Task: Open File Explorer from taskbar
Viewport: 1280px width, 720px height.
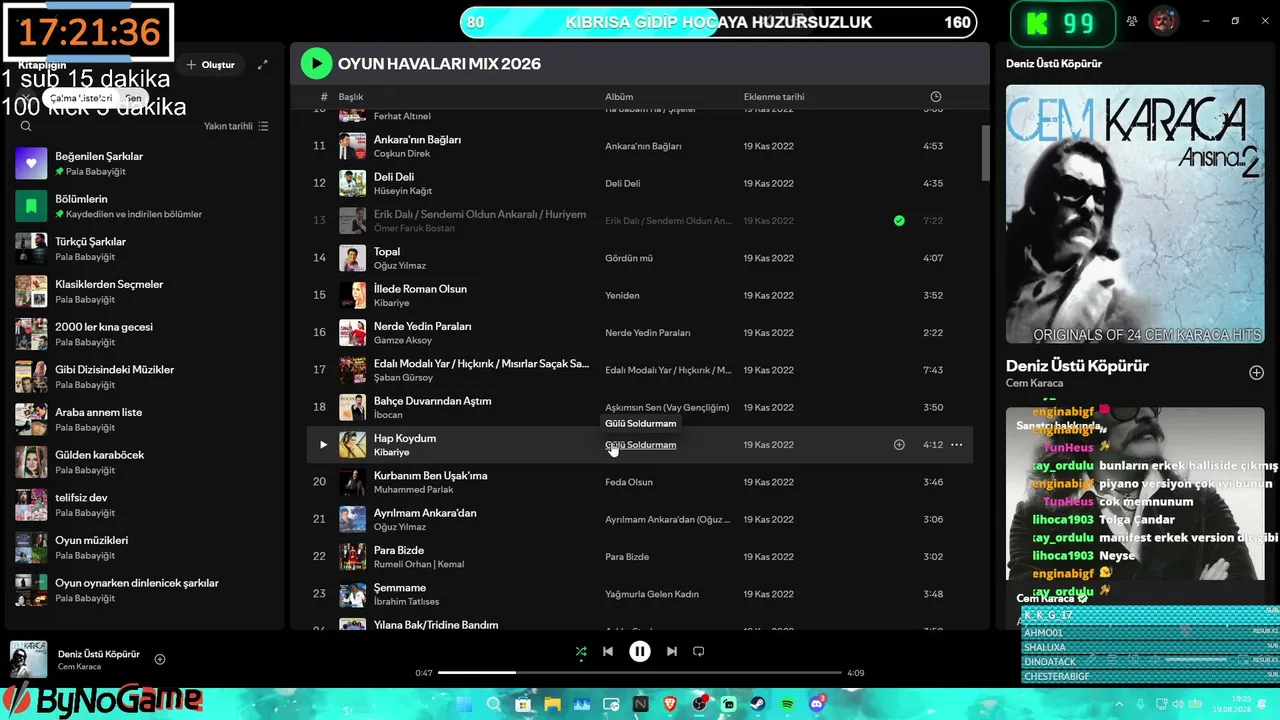Action: tap(552, 705)
